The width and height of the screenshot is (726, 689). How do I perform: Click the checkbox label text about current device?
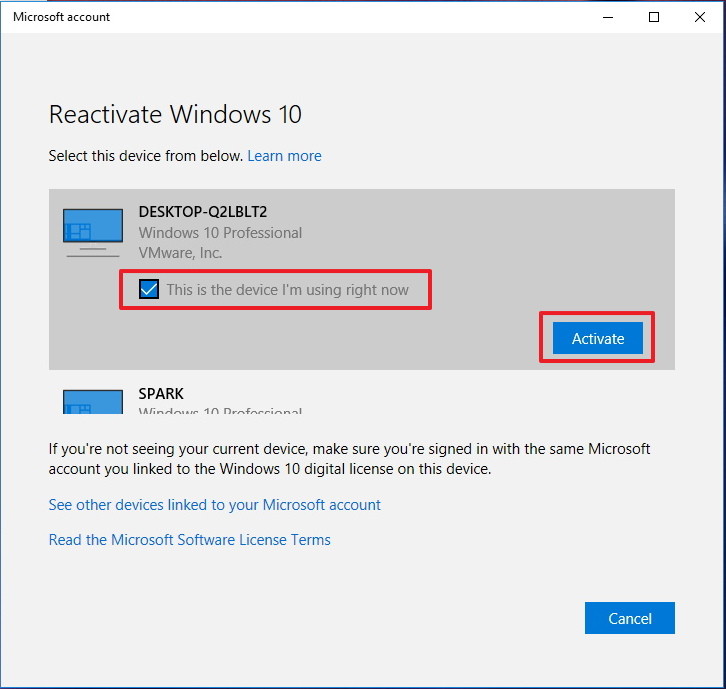[x=288, y=290]
